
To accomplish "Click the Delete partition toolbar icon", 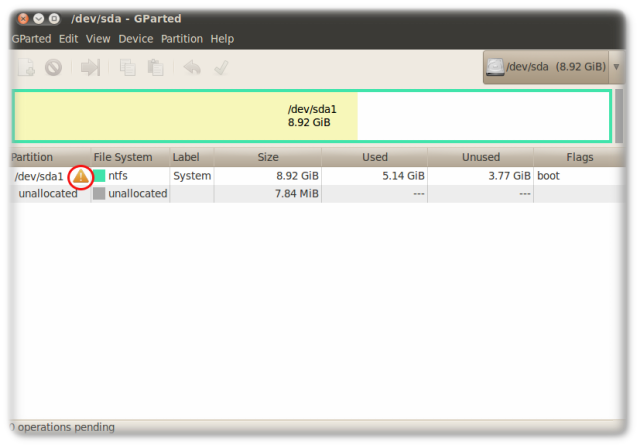I will (x=53, y=68).
